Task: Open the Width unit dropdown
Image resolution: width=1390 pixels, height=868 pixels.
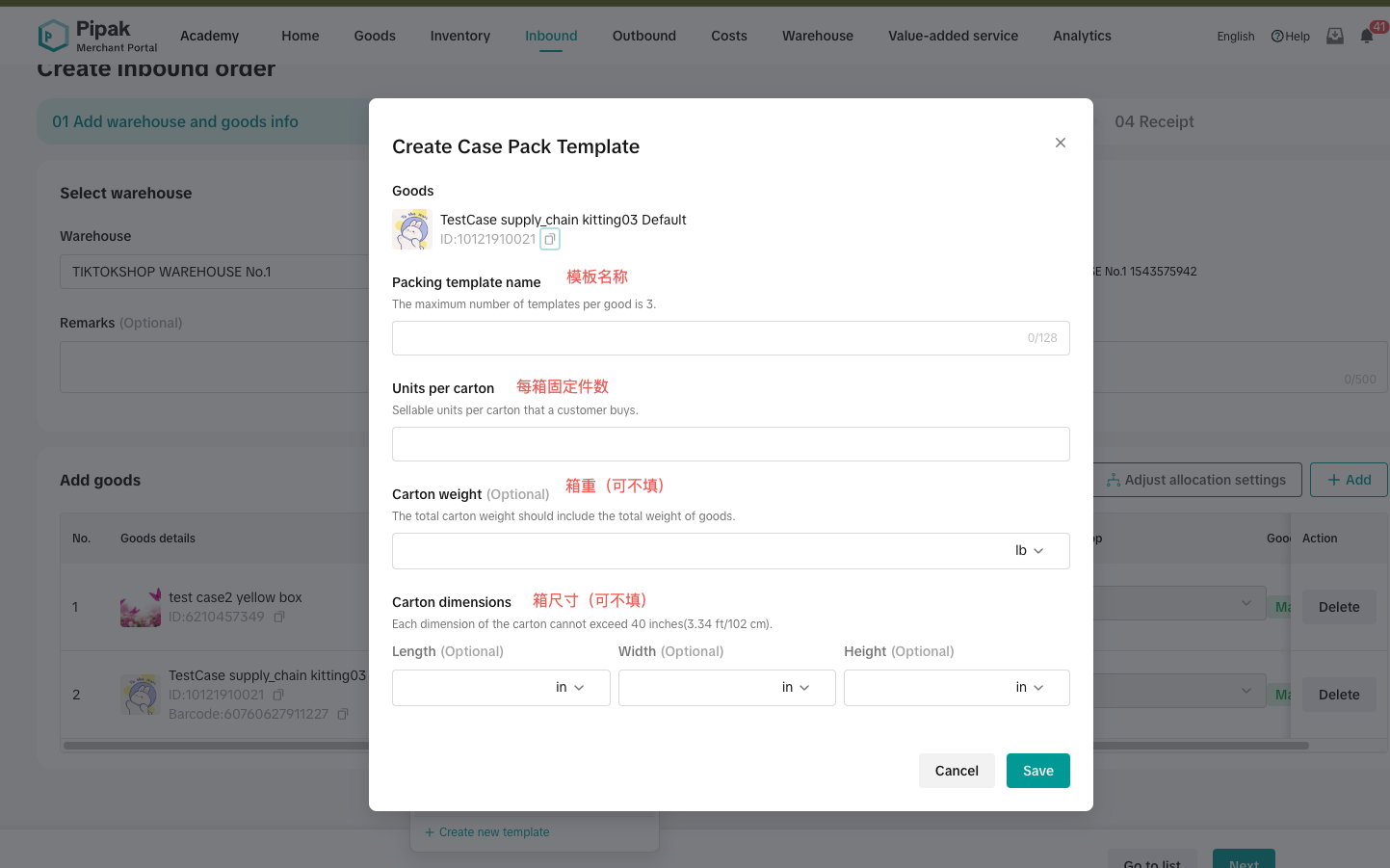Action: pyautogui.click(x=796, y=688)
